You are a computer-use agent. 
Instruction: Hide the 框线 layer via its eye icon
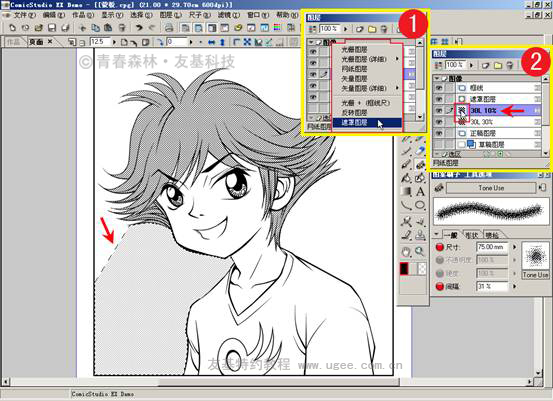(438, 88)
